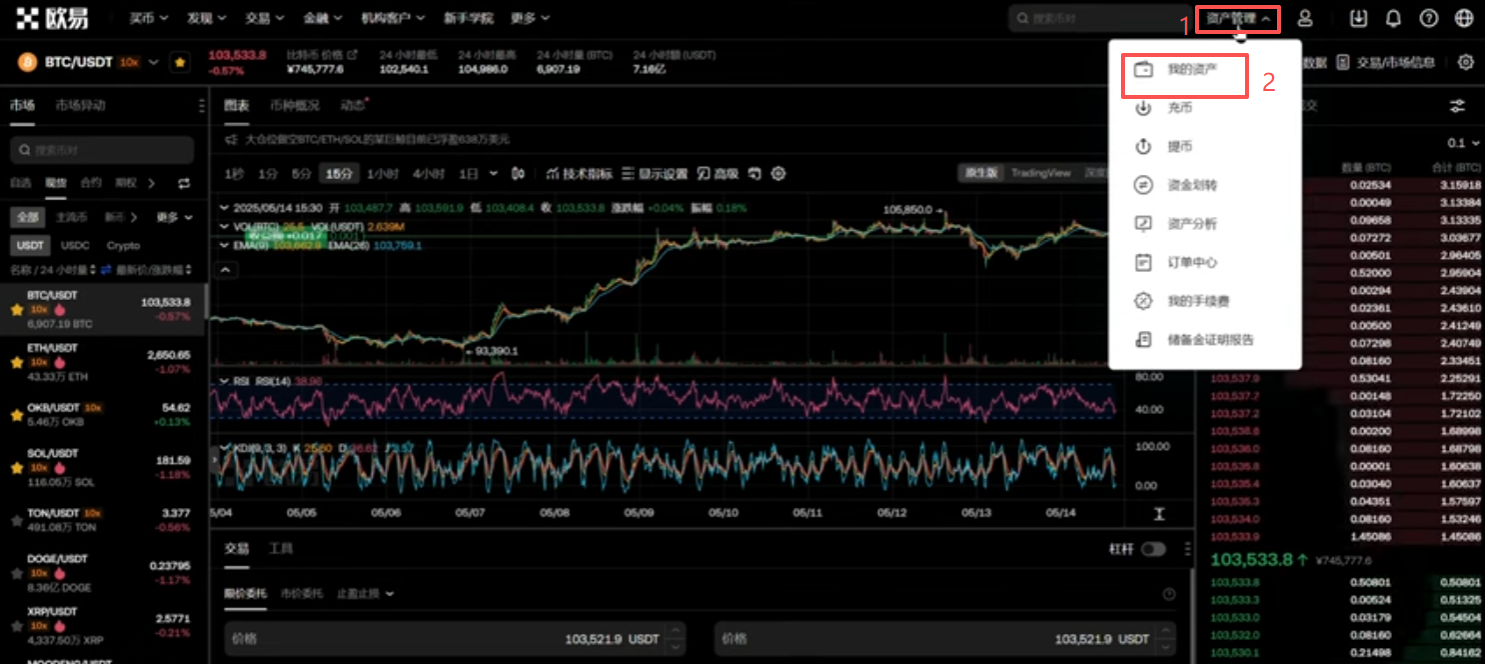Open order book filter settings icon

click(1457, 106)
